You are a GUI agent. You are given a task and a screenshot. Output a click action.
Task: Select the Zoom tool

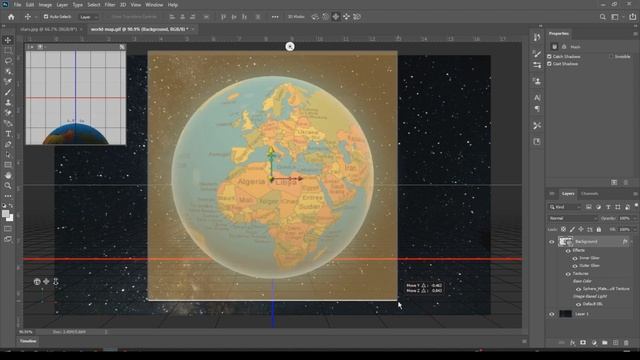[x=8, y=186]
